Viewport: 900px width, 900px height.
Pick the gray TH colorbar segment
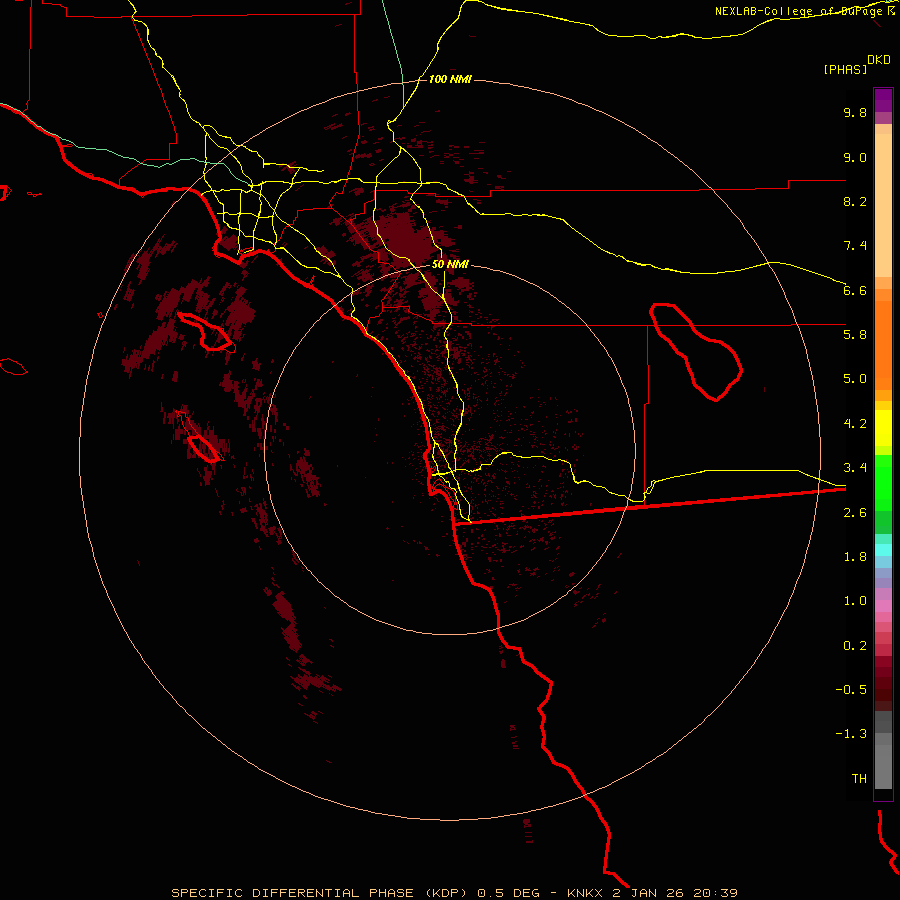click(x=883, y=766)
